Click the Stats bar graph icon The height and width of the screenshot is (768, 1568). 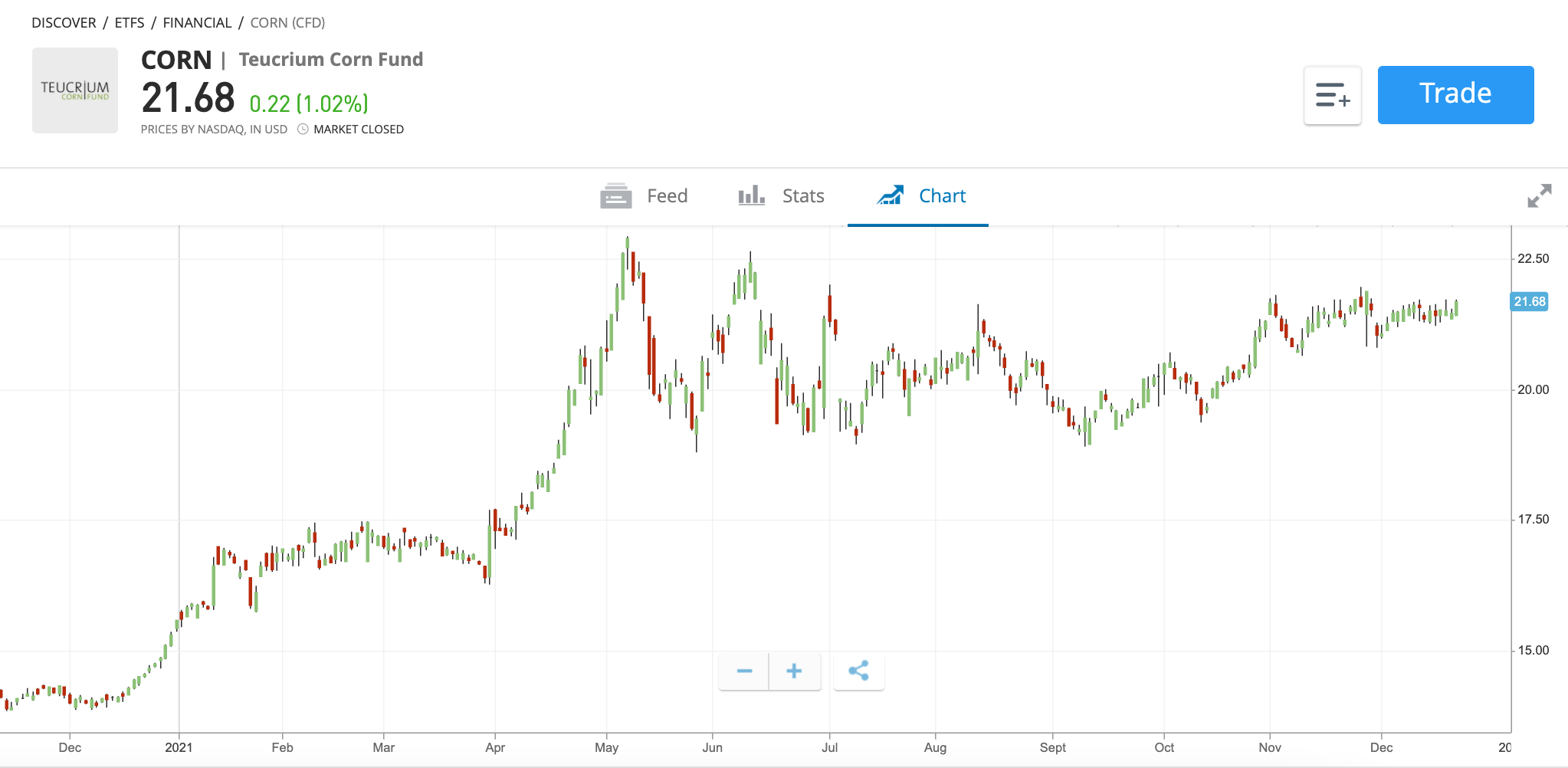pos(752,195)
